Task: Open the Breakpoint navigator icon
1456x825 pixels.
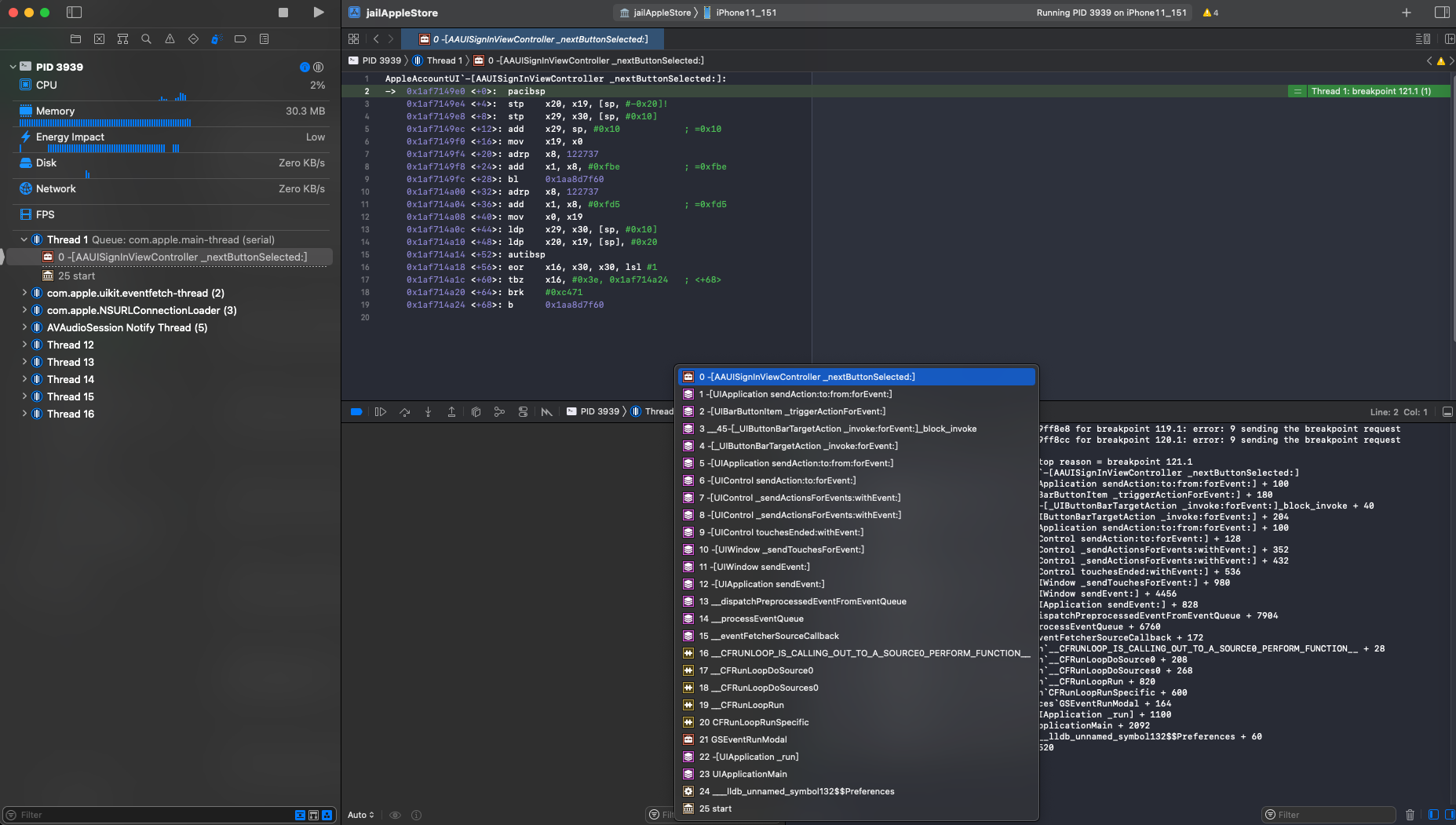Action: [x=240, y=38]
